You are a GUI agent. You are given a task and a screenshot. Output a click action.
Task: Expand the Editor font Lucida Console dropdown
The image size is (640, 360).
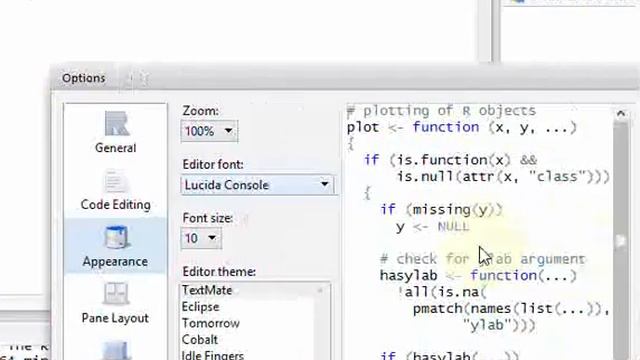(257, 185)
